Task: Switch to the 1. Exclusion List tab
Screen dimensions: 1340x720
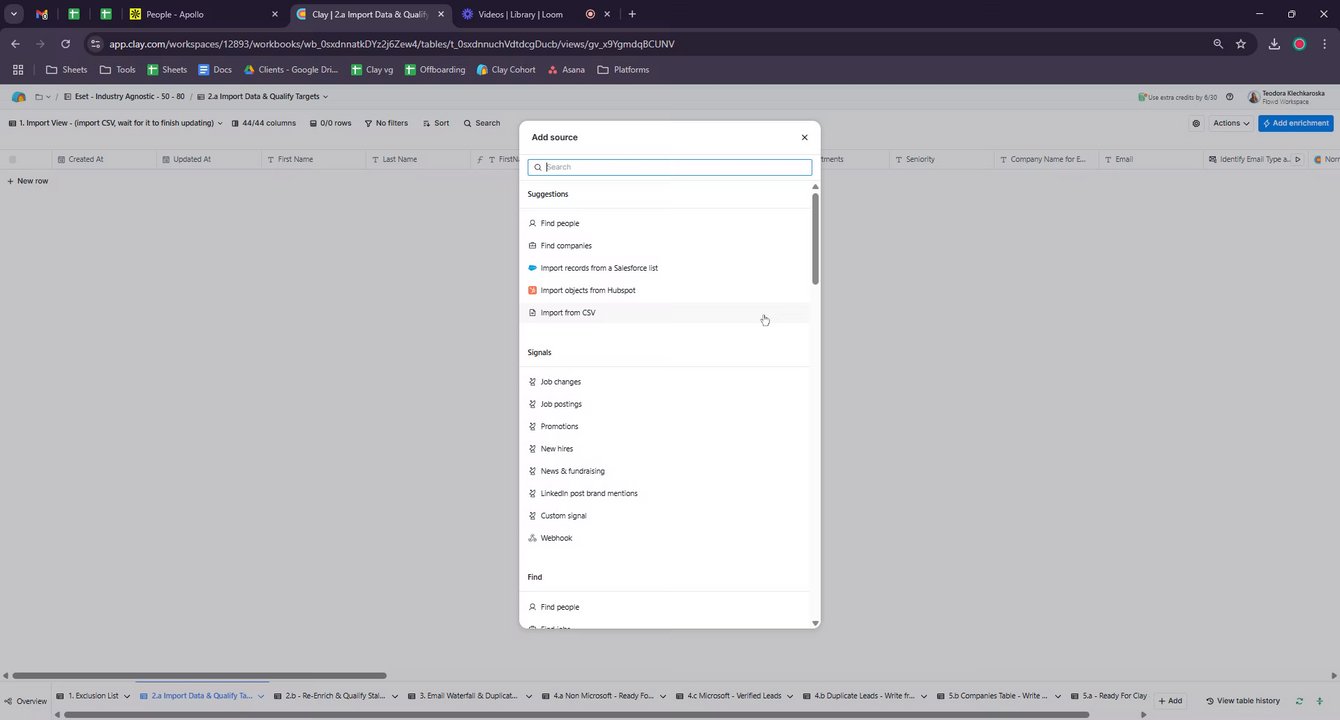Action: pos(92,696)
